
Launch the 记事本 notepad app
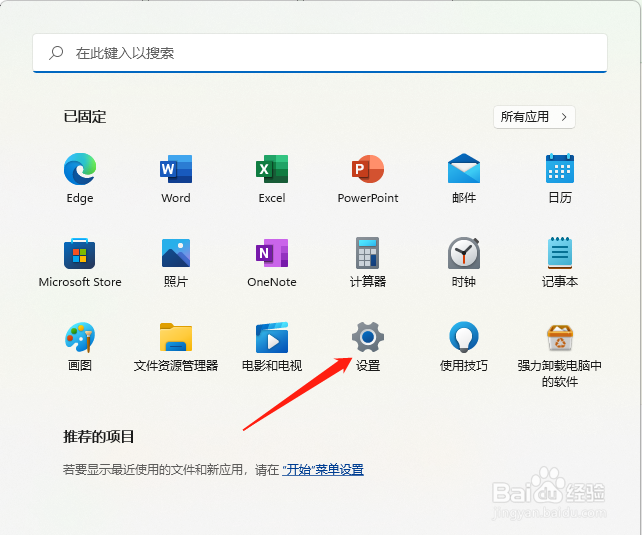point(560,253)
